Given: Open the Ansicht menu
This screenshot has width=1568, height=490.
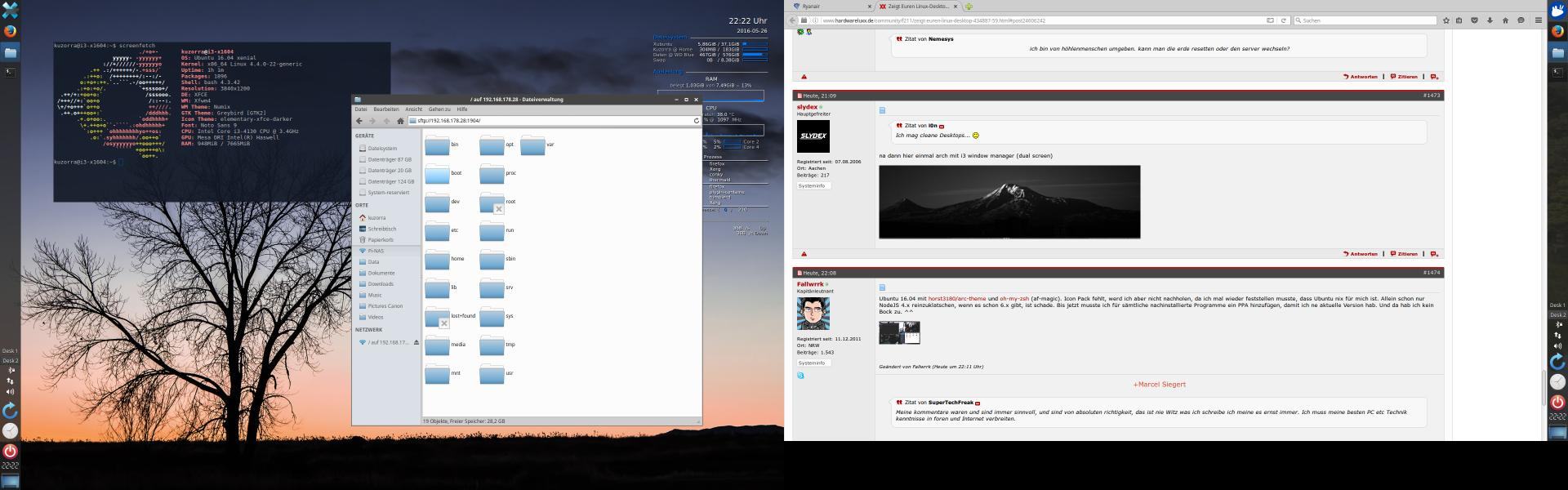Looking at the screenshot, I should (414, 109).
